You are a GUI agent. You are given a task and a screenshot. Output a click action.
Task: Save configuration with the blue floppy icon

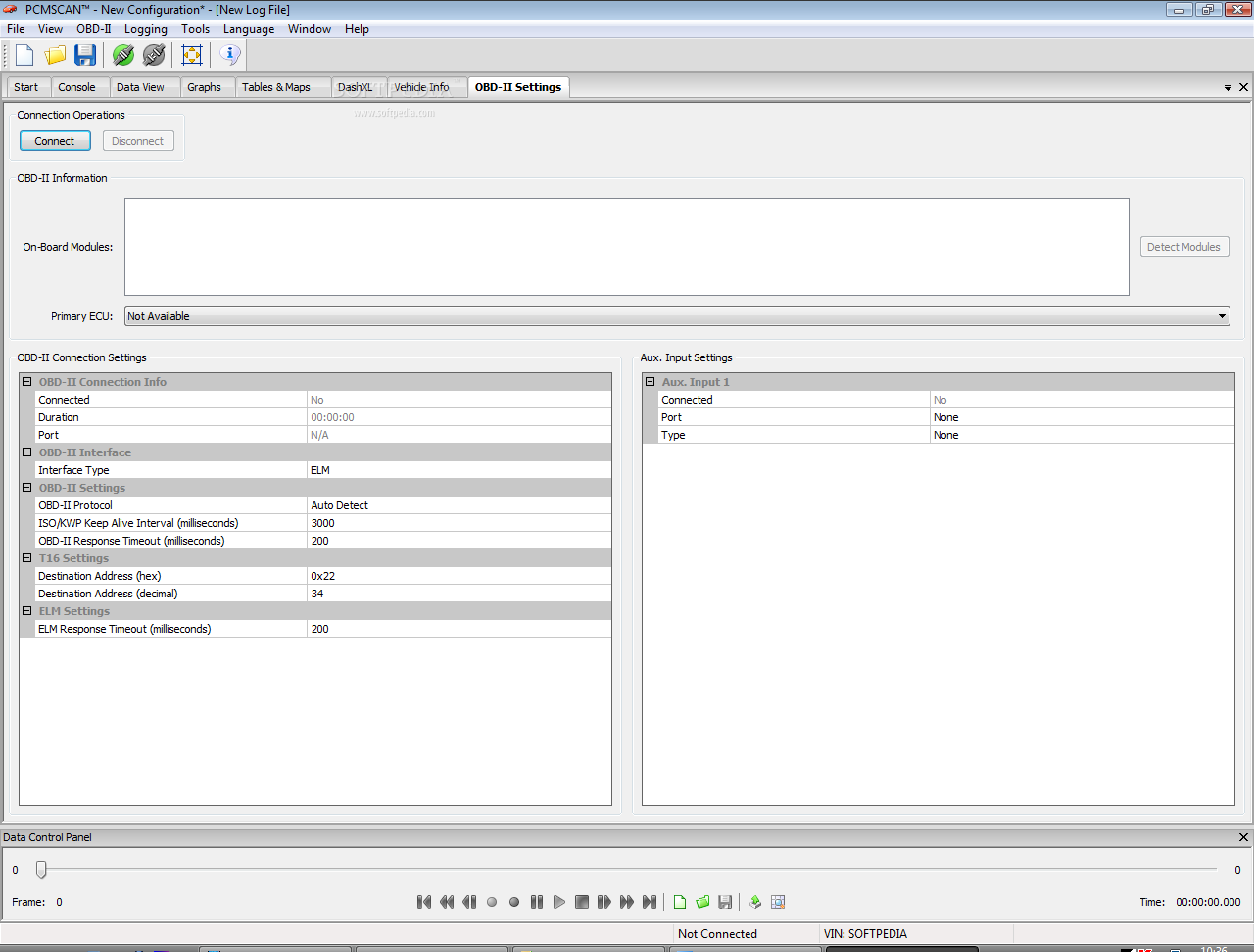(85, 55)
